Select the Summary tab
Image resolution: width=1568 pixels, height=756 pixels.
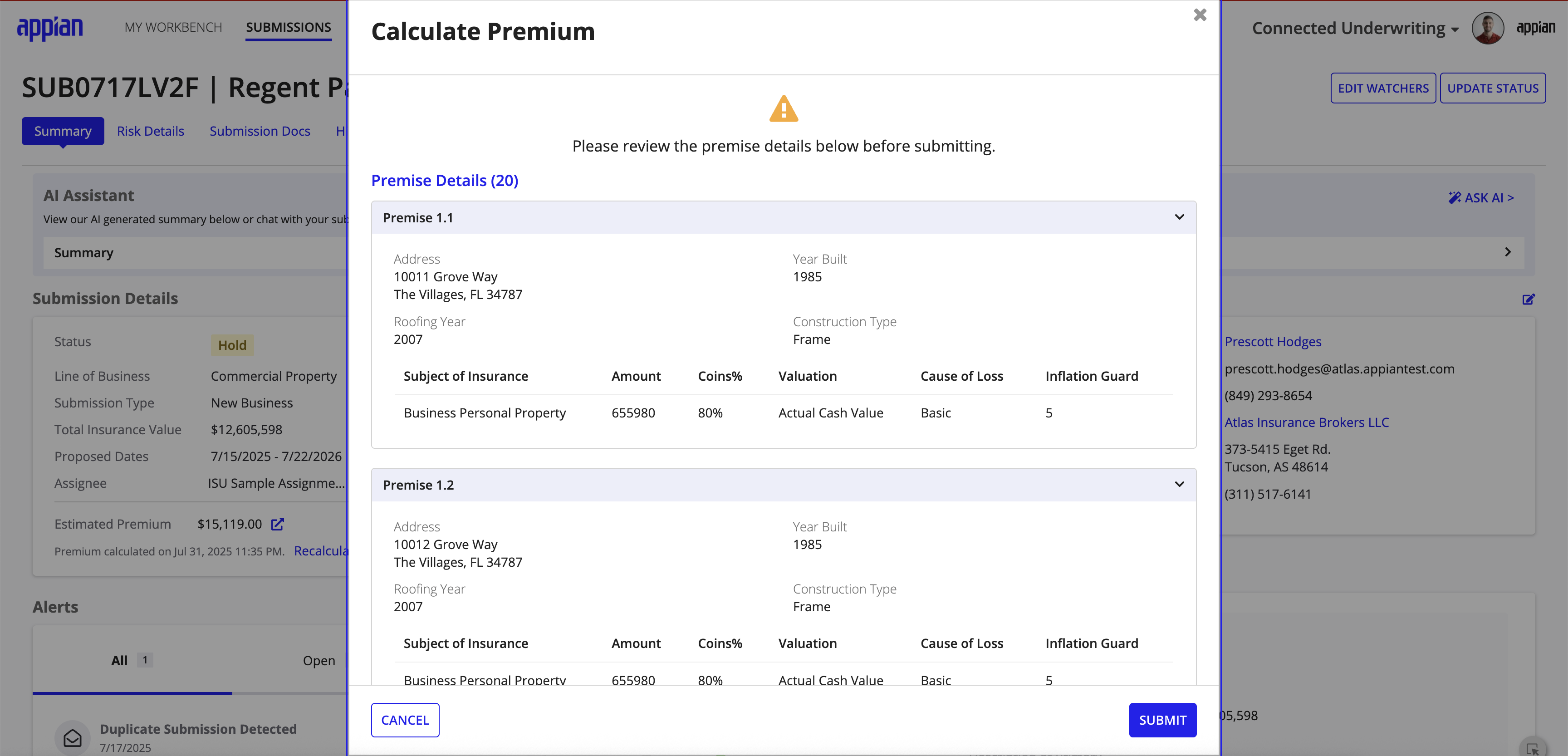coord(63,131)
